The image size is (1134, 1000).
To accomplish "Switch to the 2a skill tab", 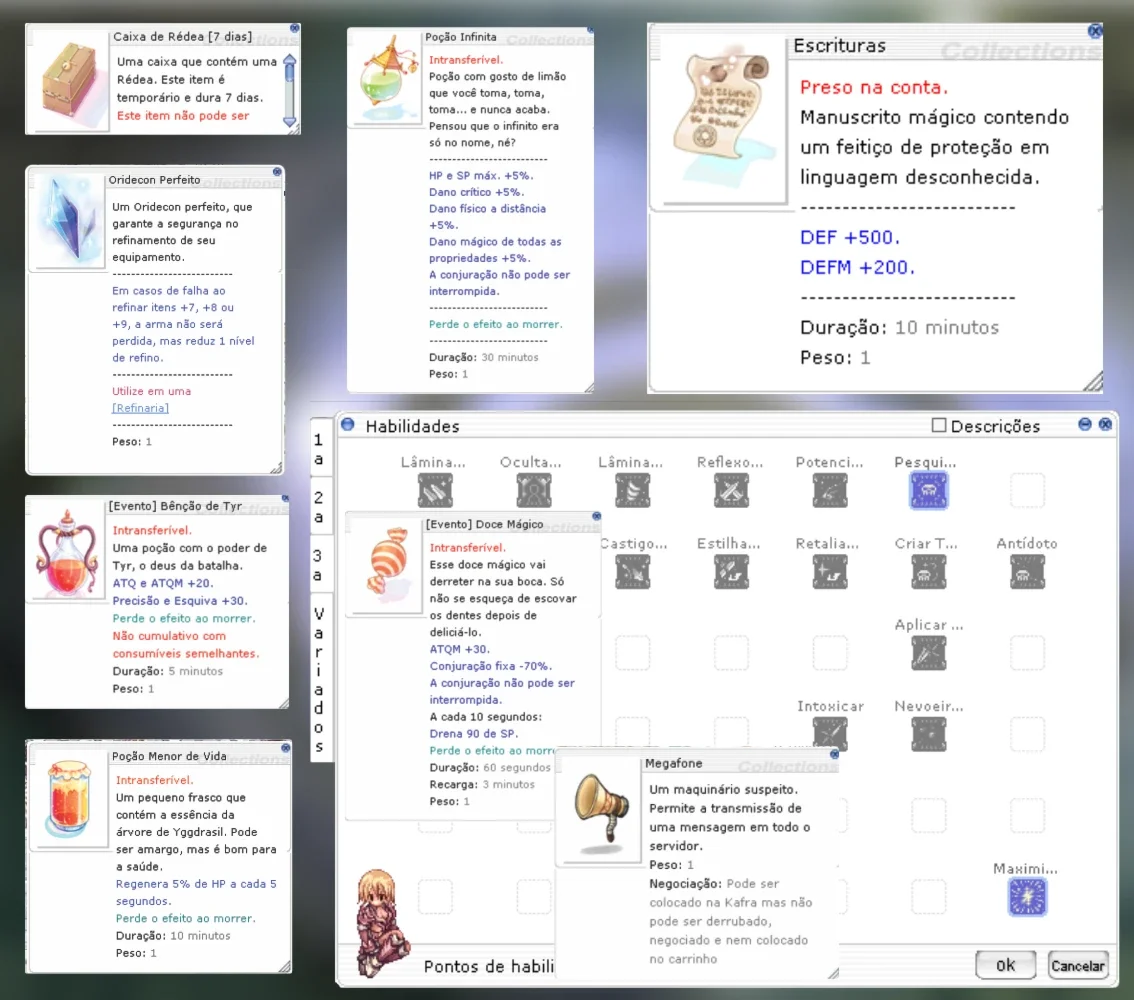I will (x=318, y=507).
